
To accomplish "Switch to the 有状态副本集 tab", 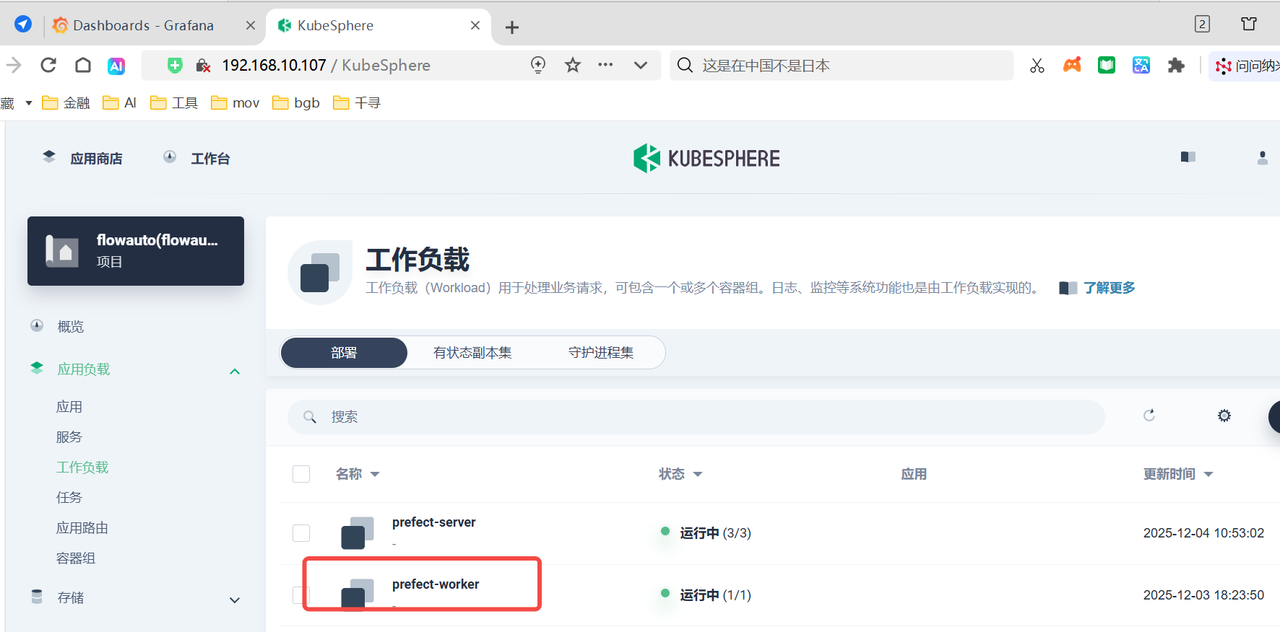I will pos(472,353).
